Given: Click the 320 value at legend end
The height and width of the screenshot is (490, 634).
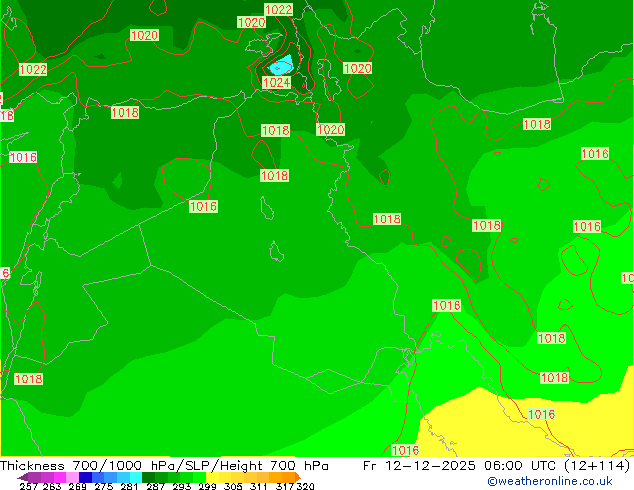Looking at the screenshot, I should [305, 487].
